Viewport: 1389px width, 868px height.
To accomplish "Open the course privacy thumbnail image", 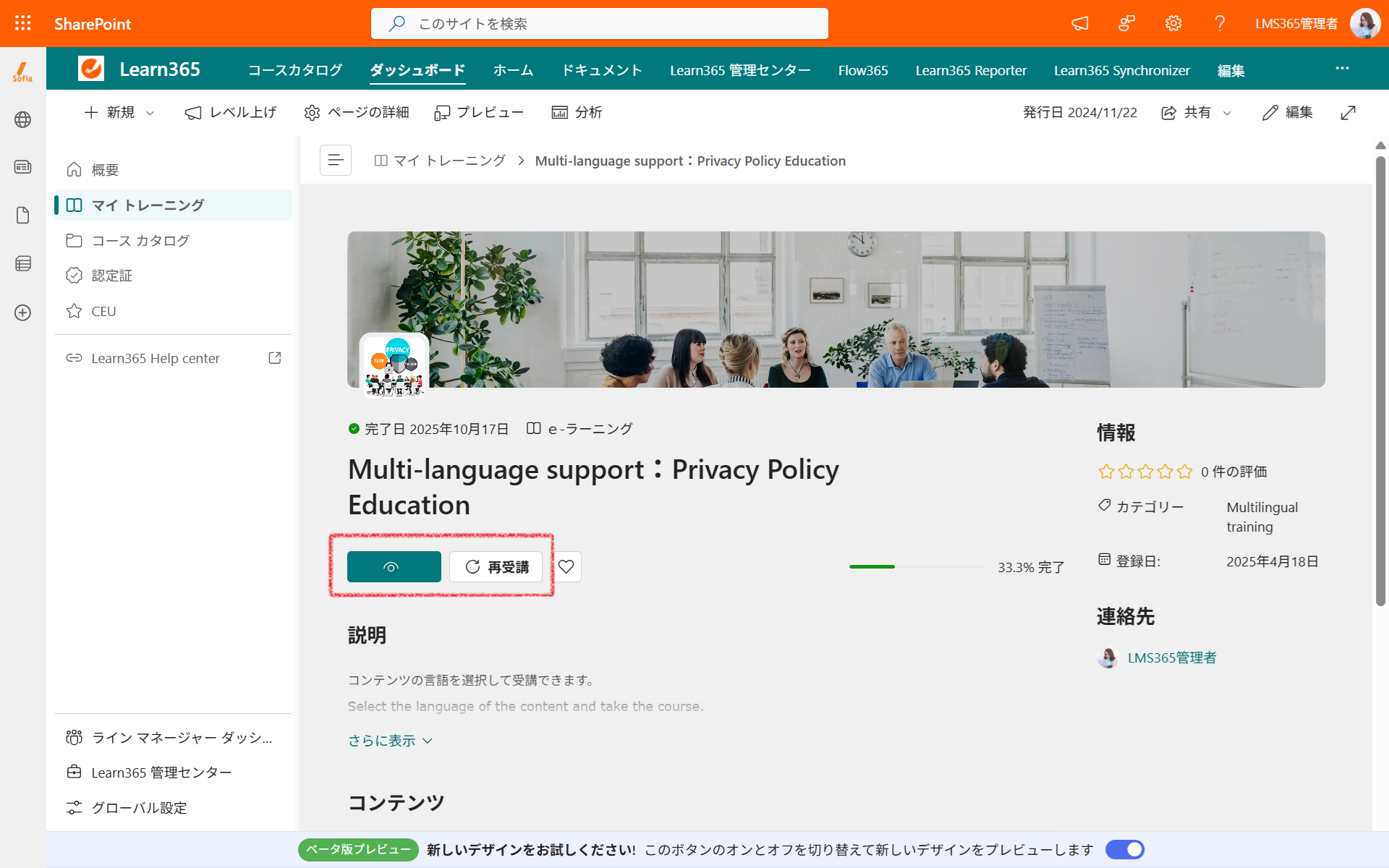I will [x=394, y=366].
